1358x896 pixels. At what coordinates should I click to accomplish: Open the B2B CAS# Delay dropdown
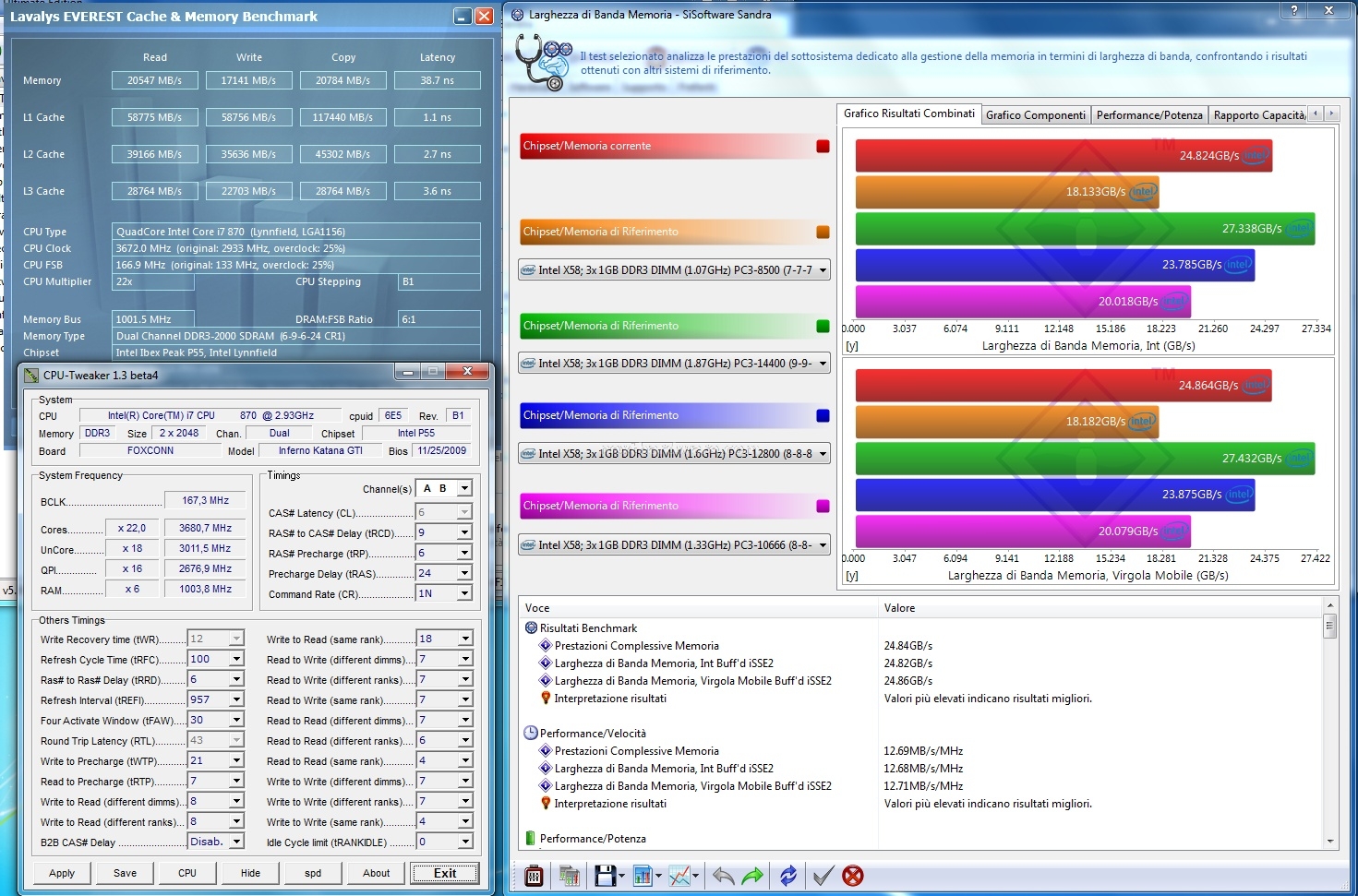[x=236, y=842]
